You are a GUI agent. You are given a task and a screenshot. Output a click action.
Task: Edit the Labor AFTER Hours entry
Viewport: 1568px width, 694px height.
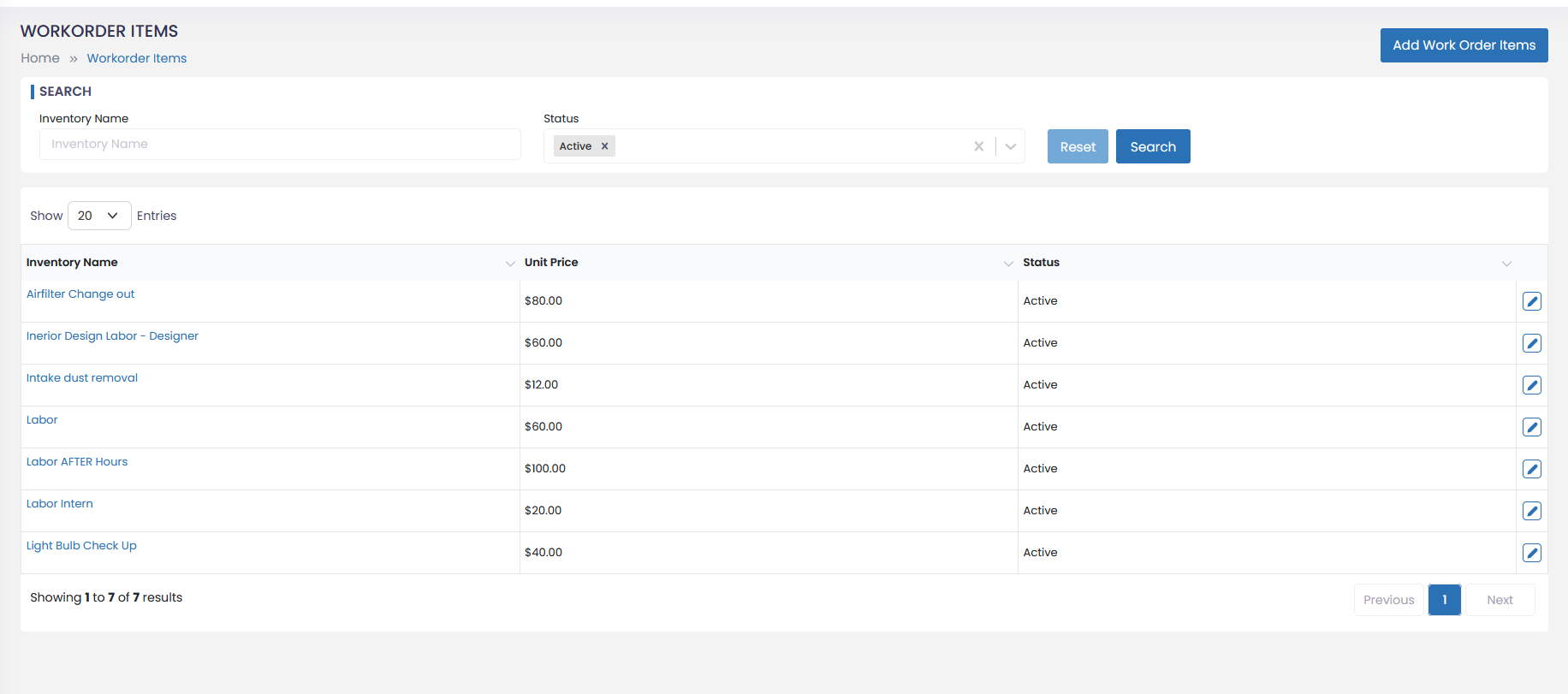(x=1531, y=469)
